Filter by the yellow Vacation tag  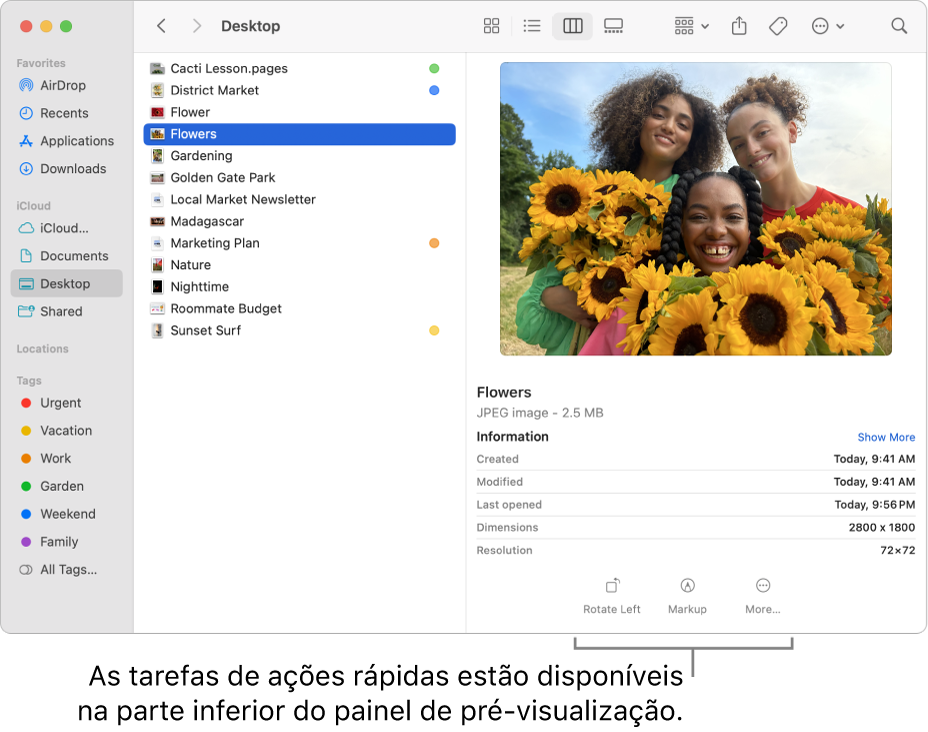pyautogui.click(x=56, y=431)
